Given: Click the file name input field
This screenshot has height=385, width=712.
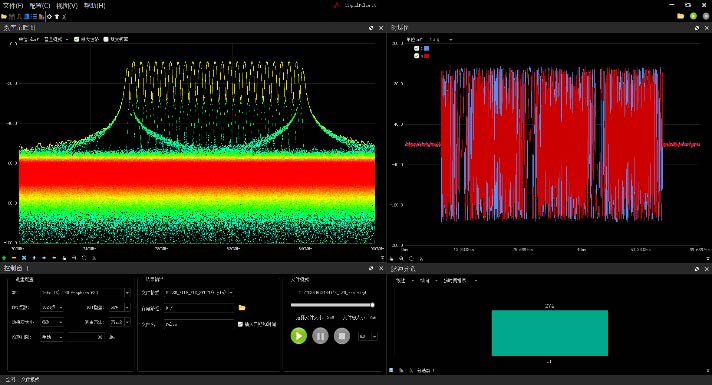Looking at the screenshot, I should pos(199,324).
